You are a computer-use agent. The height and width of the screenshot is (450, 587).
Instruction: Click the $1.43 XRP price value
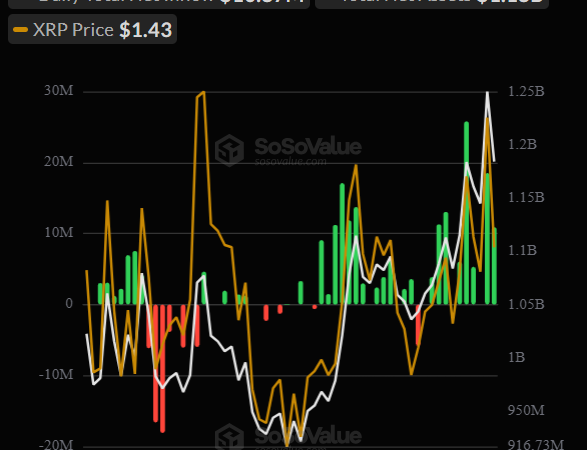[x=146, y=30]
